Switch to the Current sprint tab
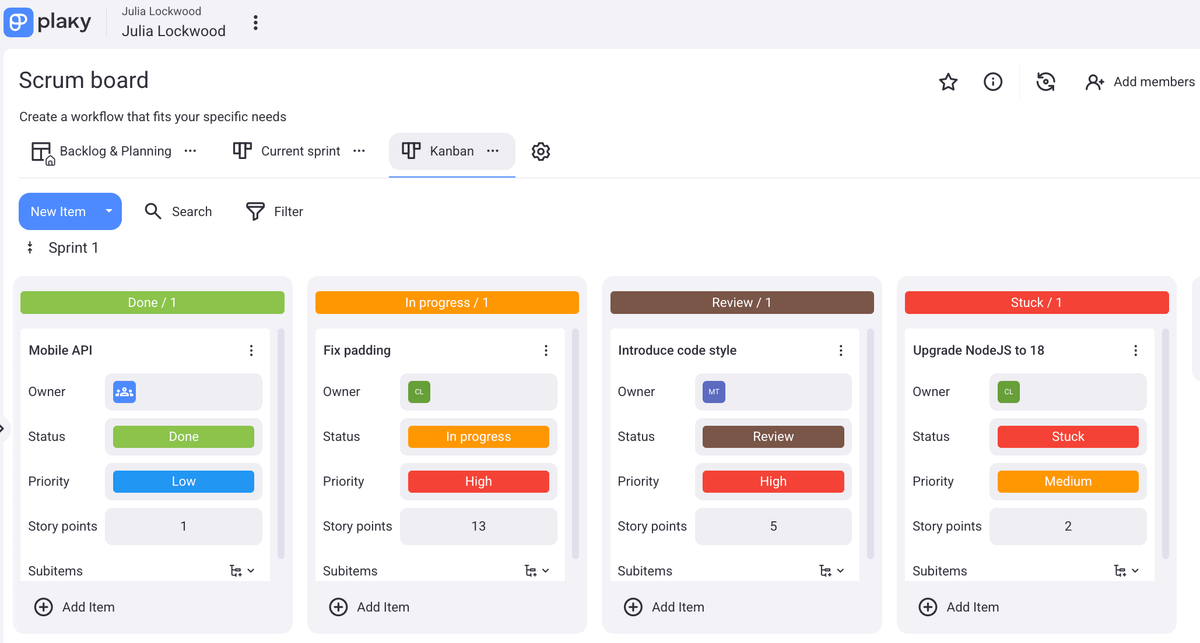 point(299,151)
